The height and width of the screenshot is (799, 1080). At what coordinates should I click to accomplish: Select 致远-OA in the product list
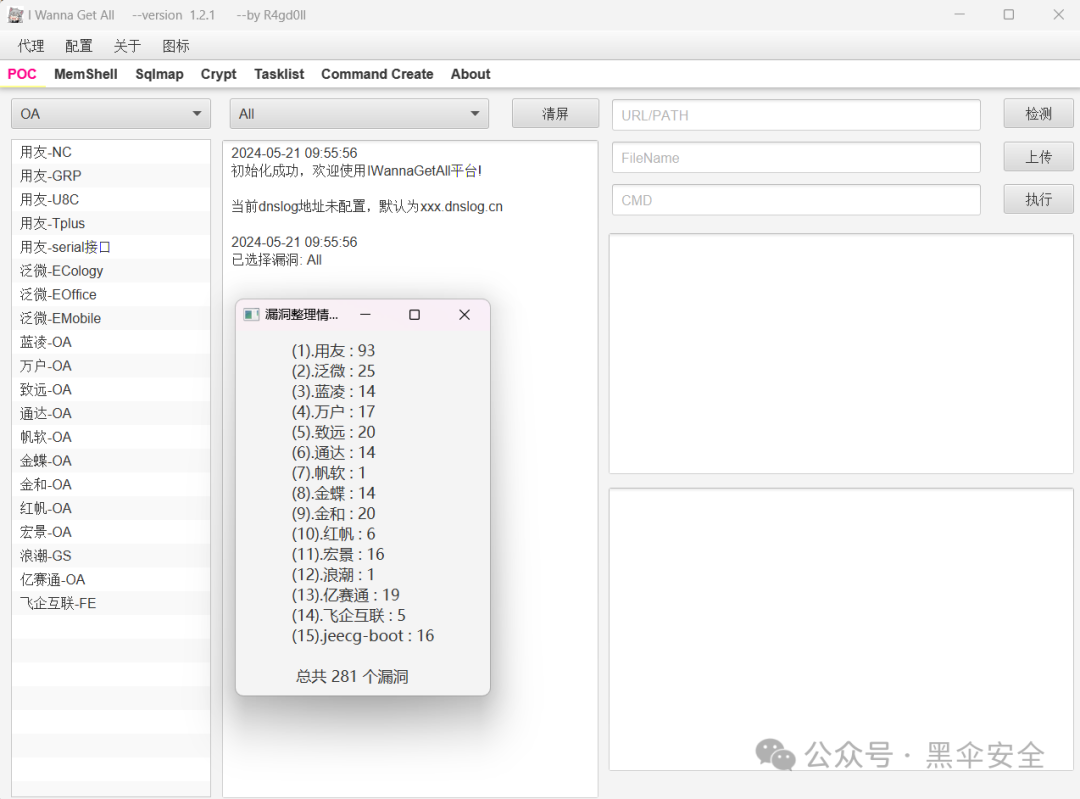(111, 390)
